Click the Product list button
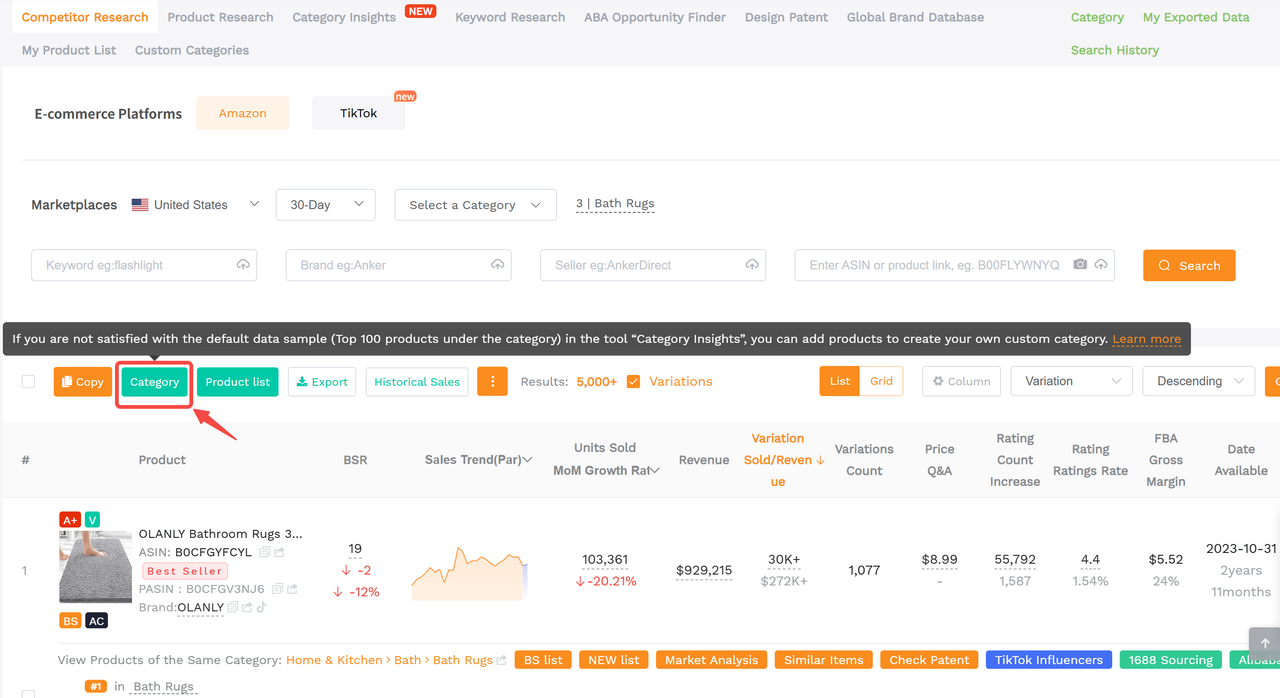 tap(238, 381)
